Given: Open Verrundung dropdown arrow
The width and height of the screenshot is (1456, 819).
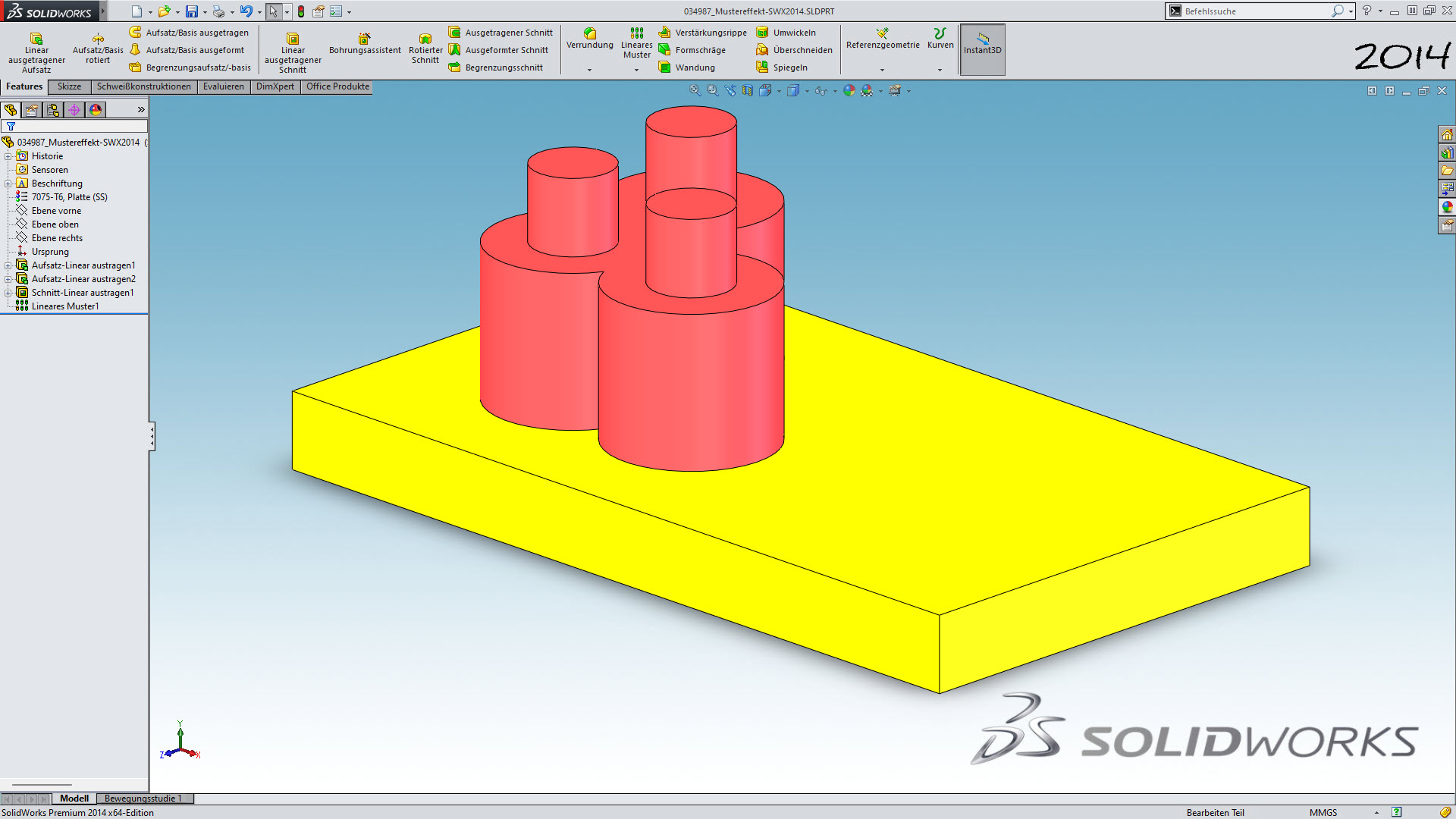Looking at the screenshot, I should click(589, 70).
